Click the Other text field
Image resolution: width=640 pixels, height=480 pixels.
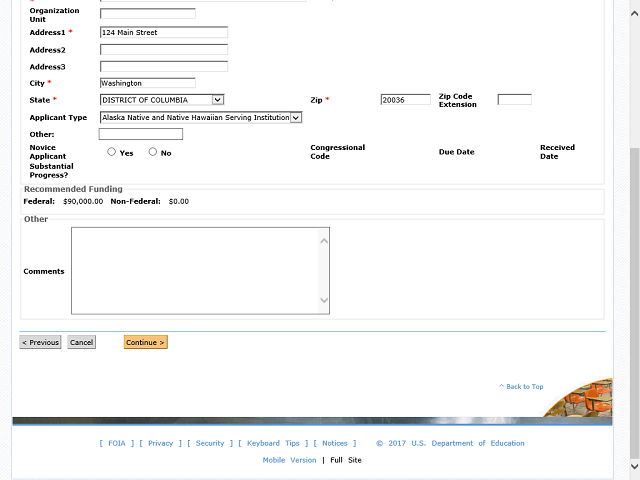(141, 134)
